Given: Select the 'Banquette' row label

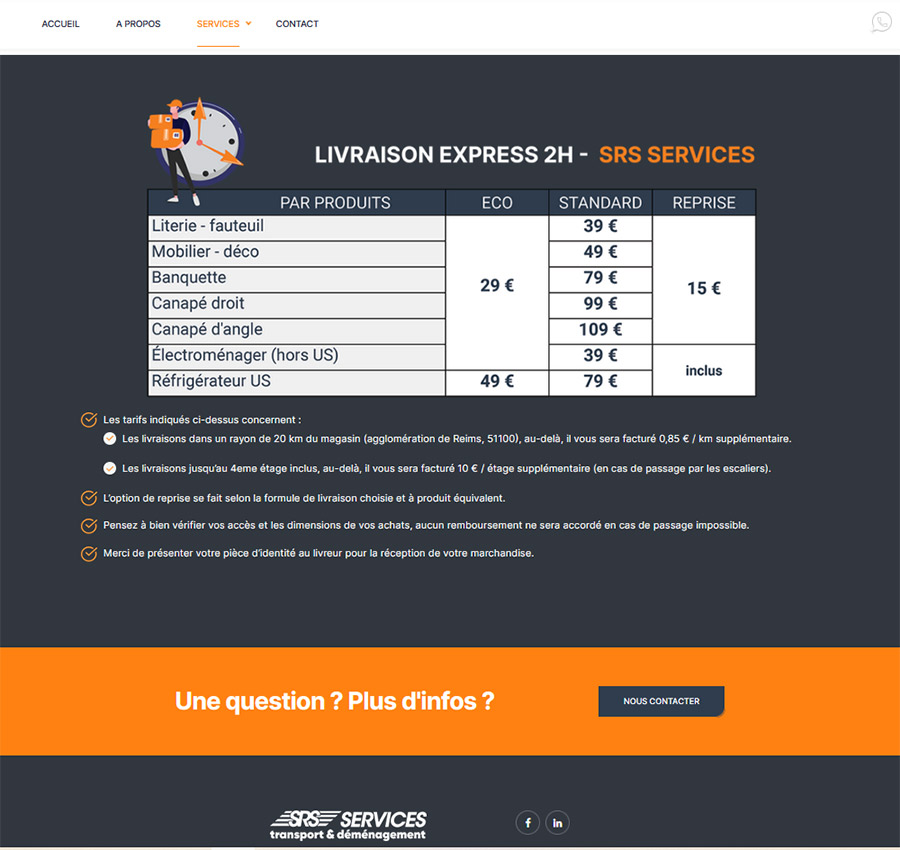Looking at the screenshot, I should (189, 277).
